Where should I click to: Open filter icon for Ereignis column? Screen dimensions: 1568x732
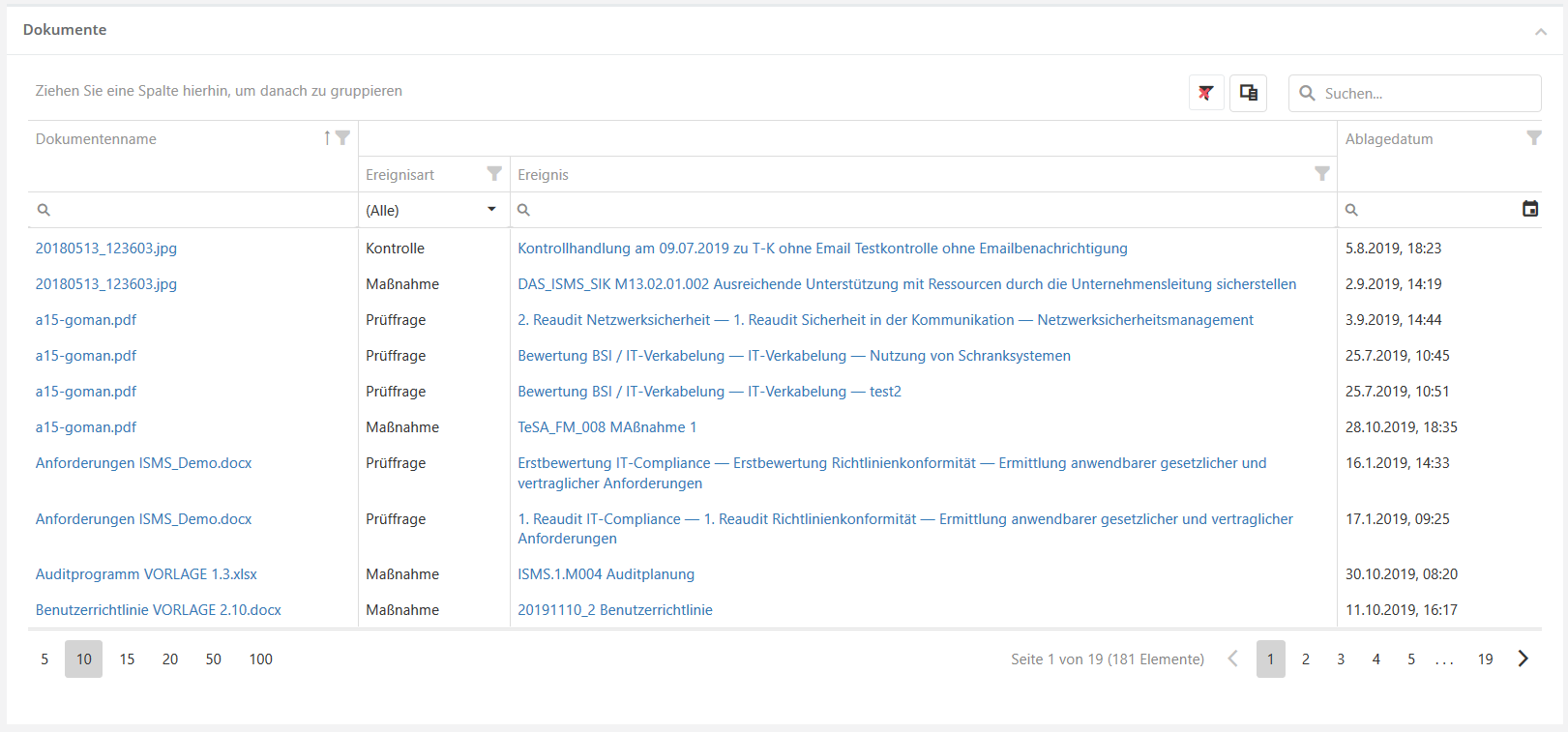(1321, 174)
